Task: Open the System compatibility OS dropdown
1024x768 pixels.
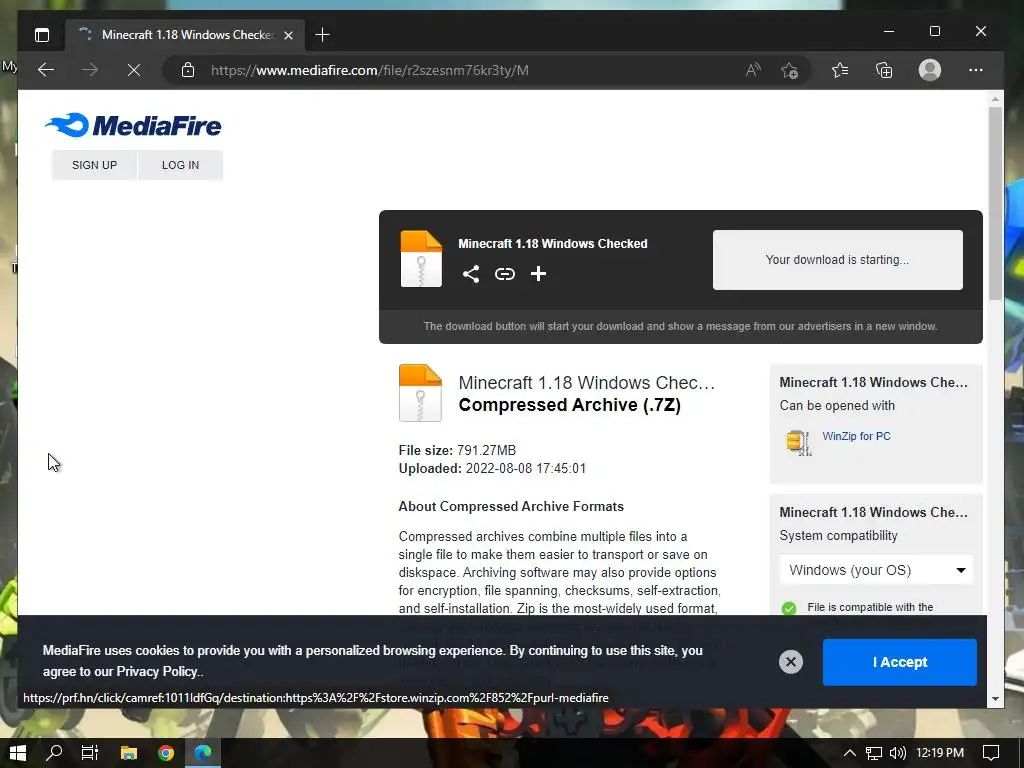Action: [x=876, y=570]
